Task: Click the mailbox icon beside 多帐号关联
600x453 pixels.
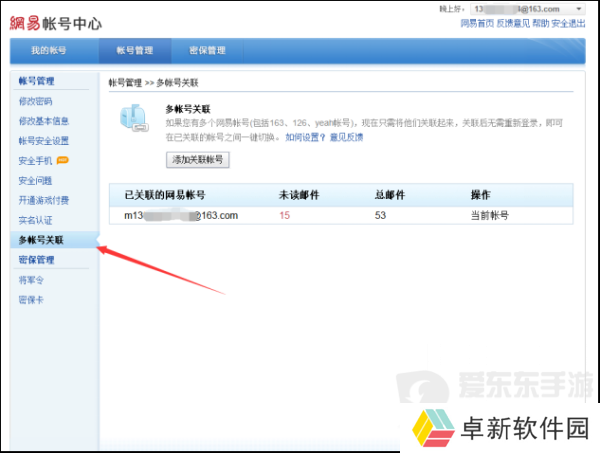Action: (134, 118)
